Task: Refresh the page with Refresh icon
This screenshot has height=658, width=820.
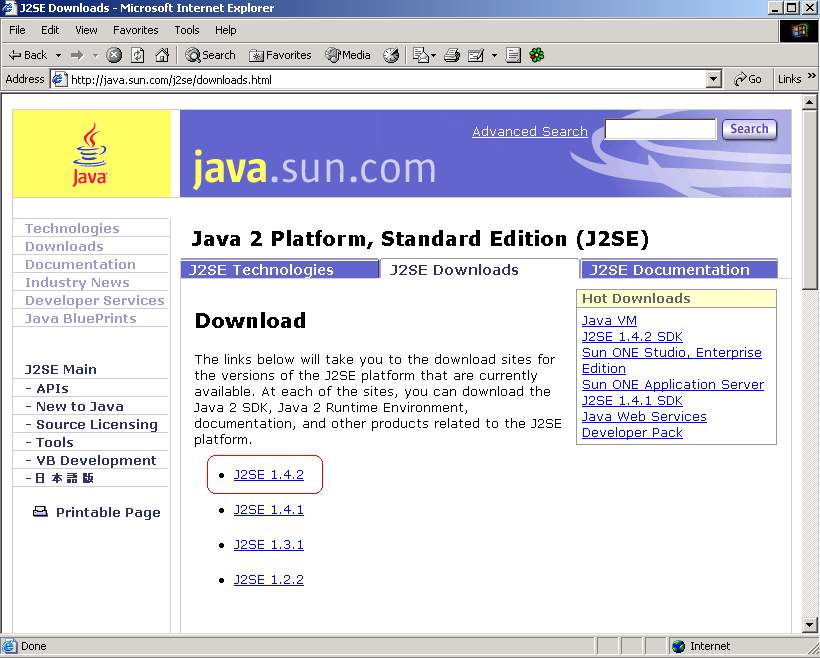Action: (138, 55)
